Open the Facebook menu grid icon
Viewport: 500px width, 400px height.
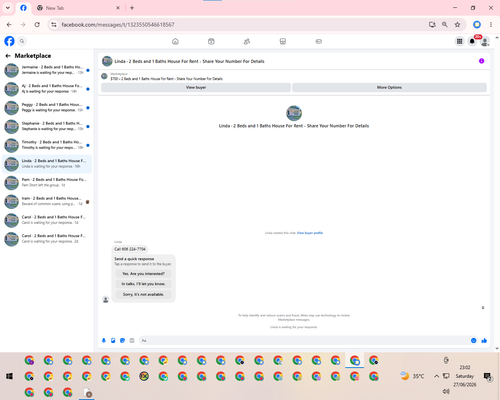459,41
